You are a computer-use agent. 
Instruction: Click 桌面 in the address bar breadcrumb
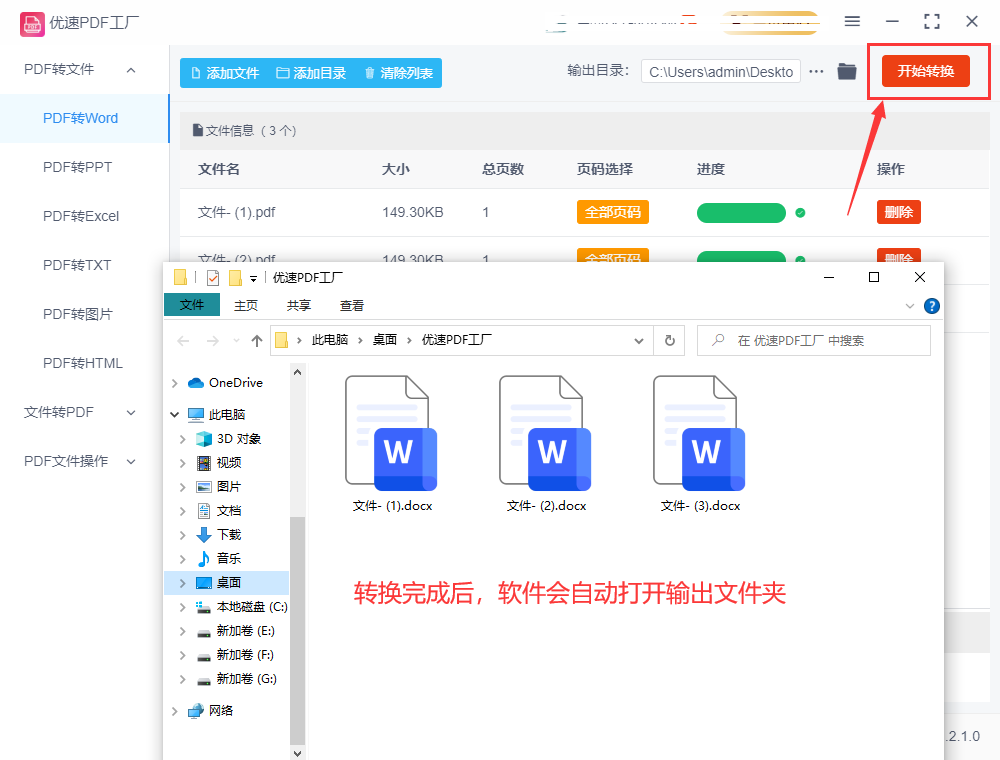(385, 340)
